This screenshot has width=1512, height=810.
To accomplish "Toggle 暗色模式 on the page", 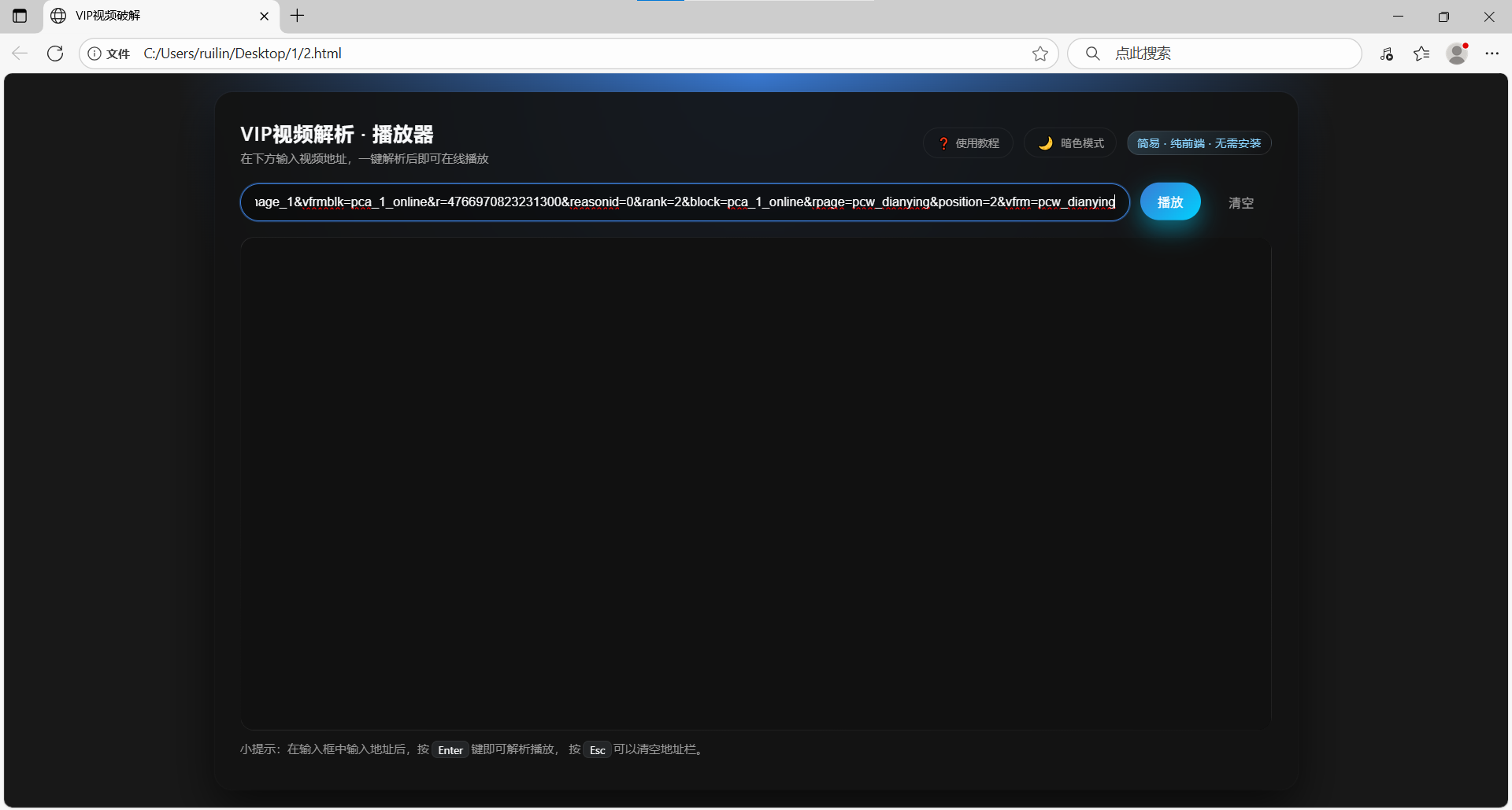I will click(x=1069, y=142).
